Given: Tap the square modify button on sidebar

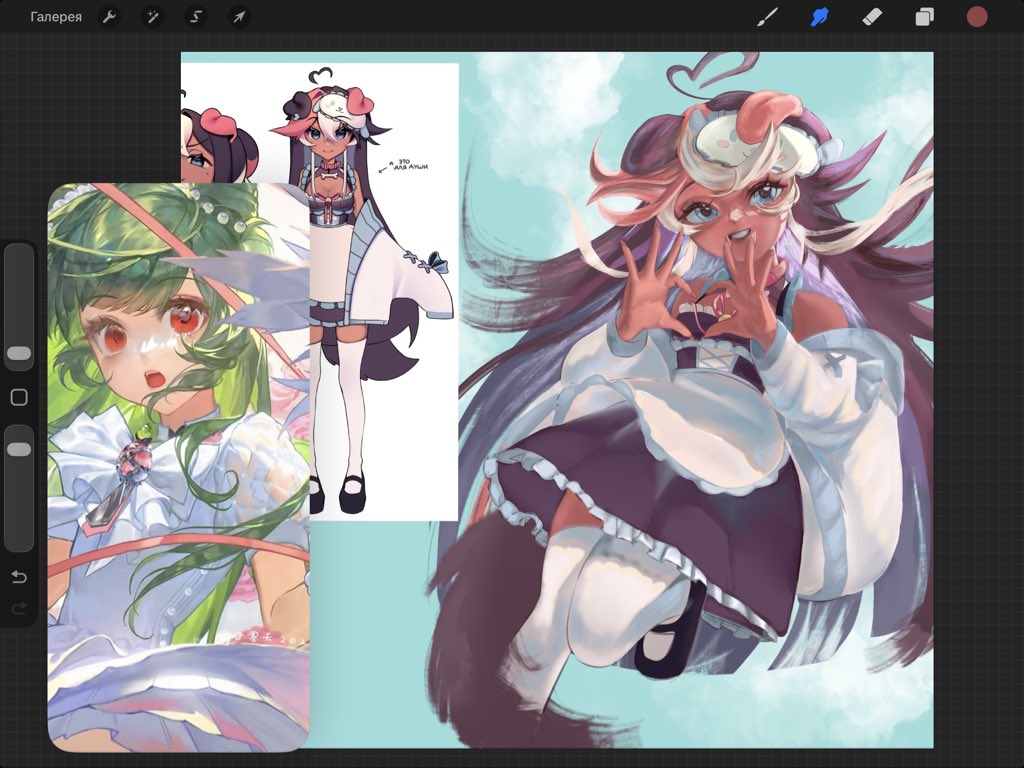Looking at the screenshot, I should tap(19, 397).
